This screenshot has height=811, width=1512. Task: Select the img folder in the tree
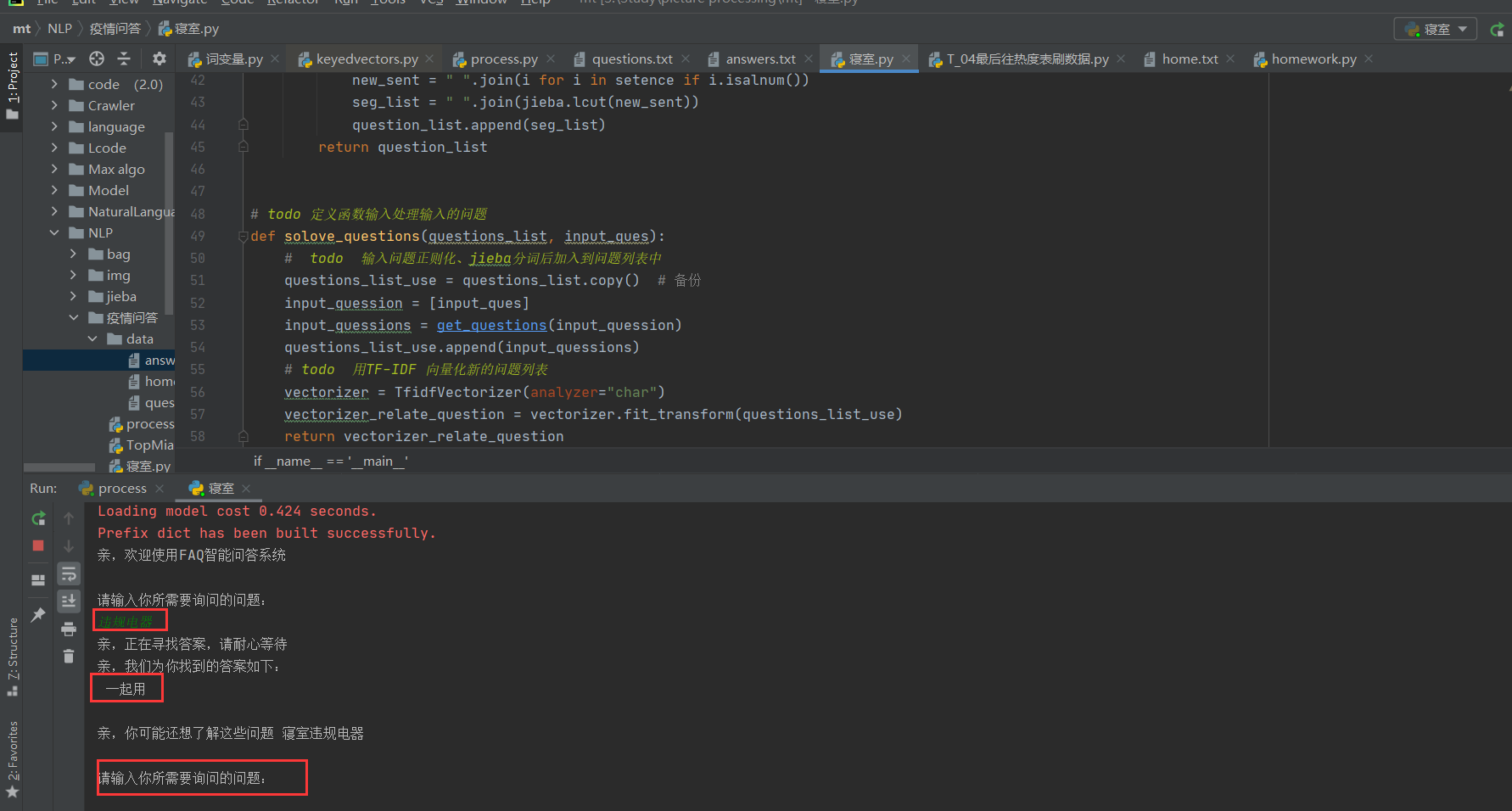109,275
